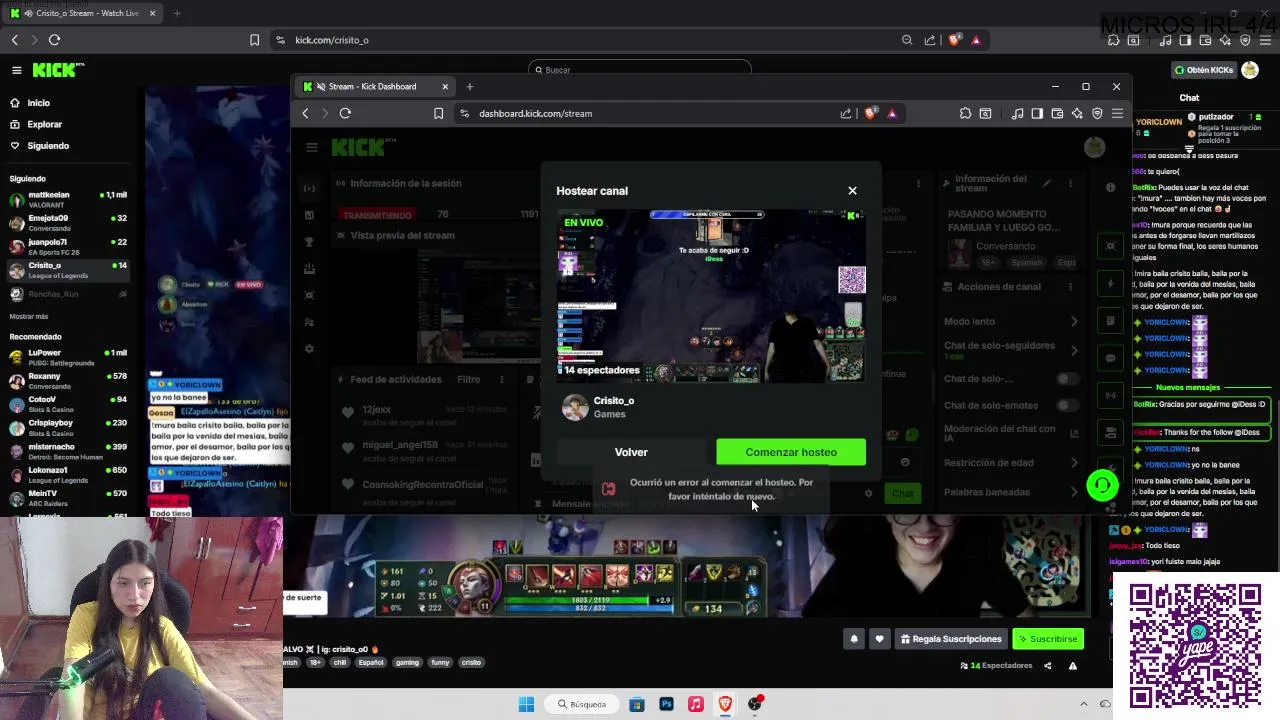Image resolution: width=1280 pixels, height=720 pixels.
Task: Show hidden system tray icons
Action: (x=1083, y=704)
